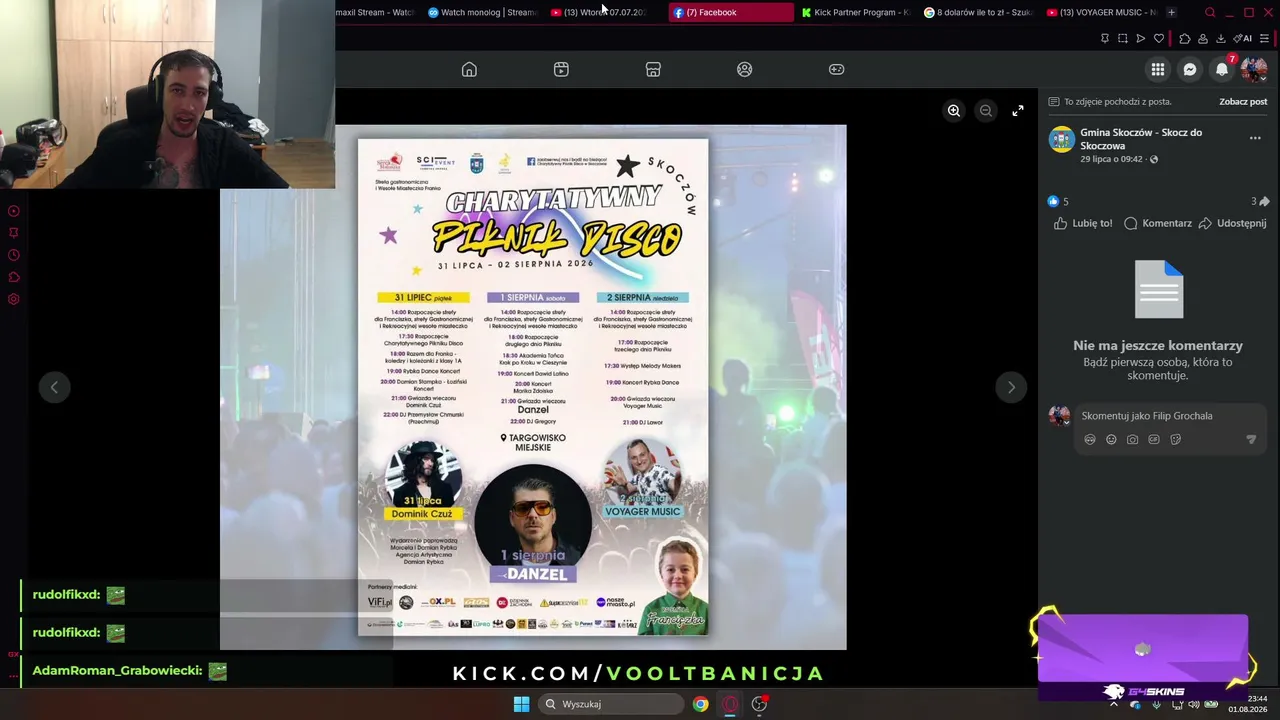Image resolution: width=1280 pixels, height=720 pixels.
Task: Click the pinboard pin toolbar icon
Action: point(1105,38)
